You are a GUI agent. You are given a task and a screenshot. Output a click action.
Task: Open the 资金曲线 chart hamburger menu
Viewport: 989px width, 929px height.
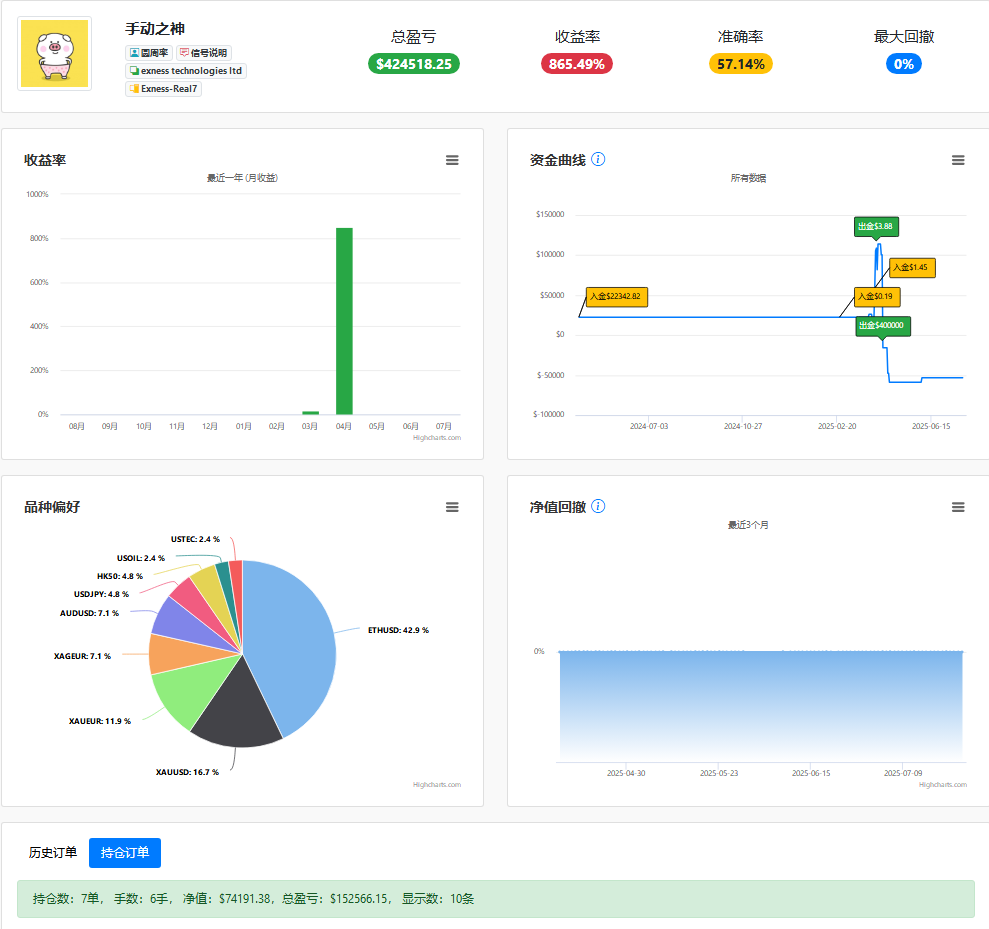tap(958, 160)
